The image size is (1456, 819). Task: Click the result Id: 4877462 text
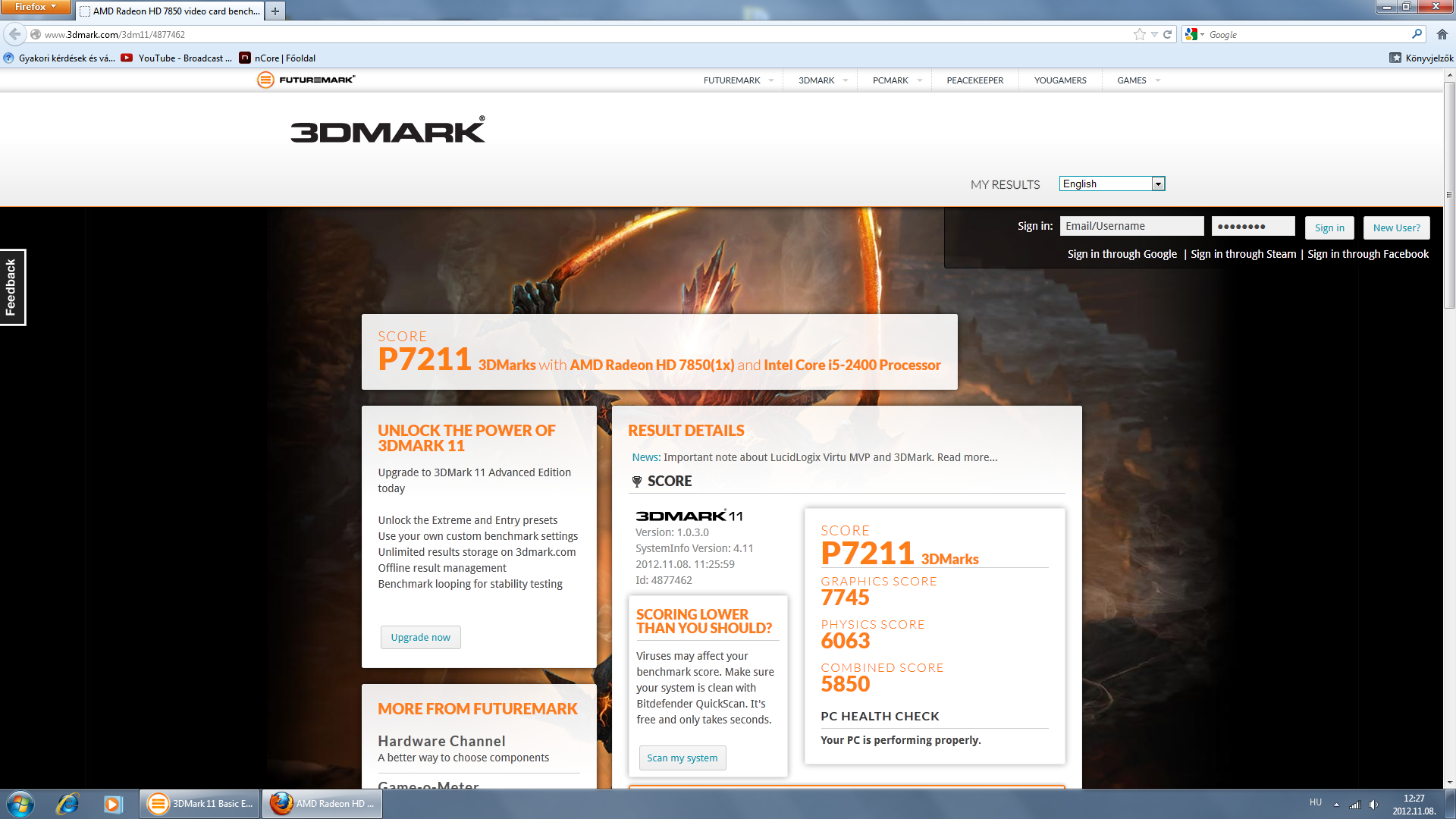tap(664, 580)
